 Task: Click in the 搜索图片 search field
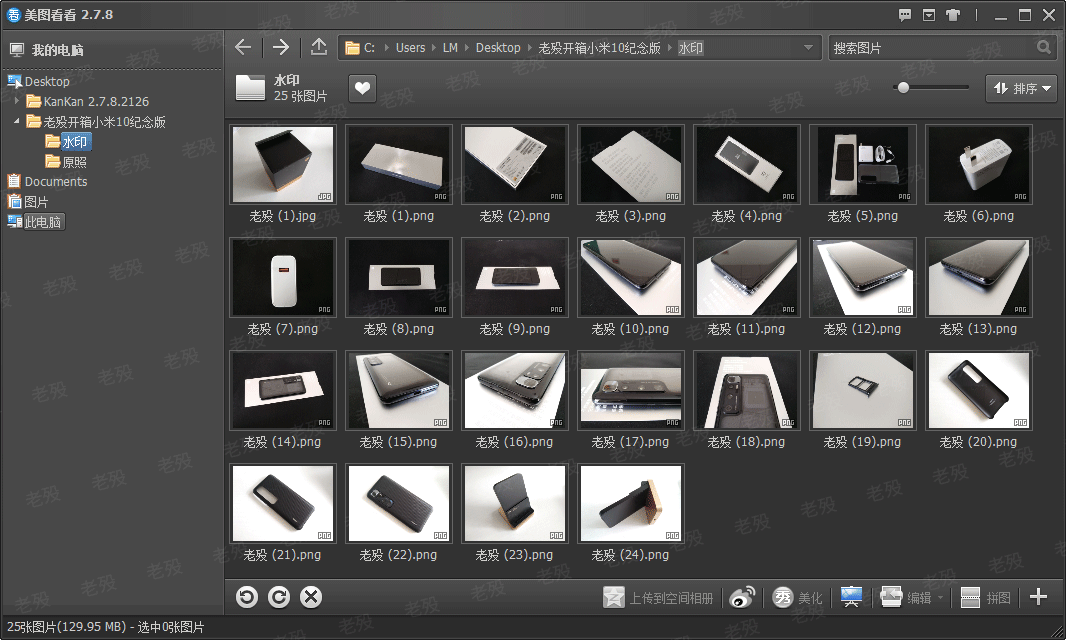(x=931, y=48)
